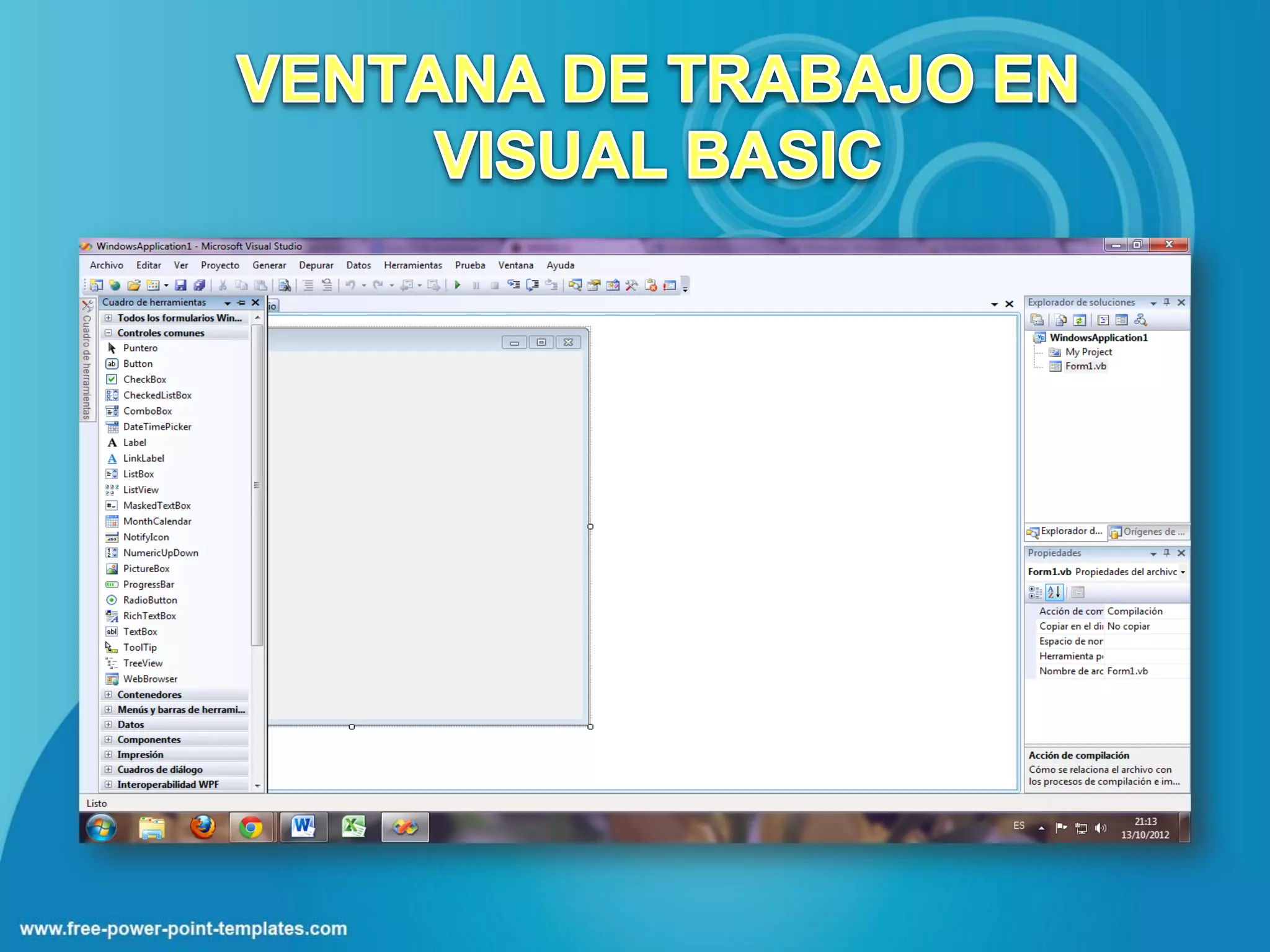Click the Open File folder icon
The image size is (1270, 952).
coord(133,285)
